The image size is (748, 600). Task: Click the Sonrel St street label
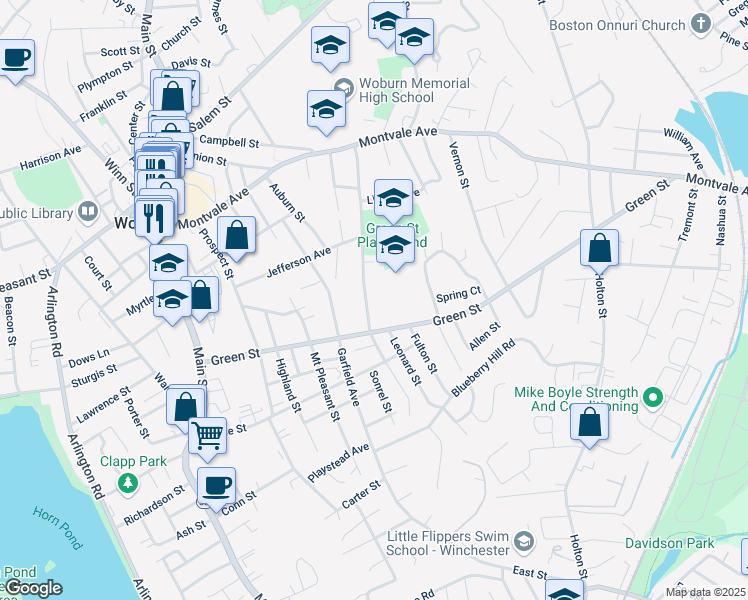(x=381, y=392)
